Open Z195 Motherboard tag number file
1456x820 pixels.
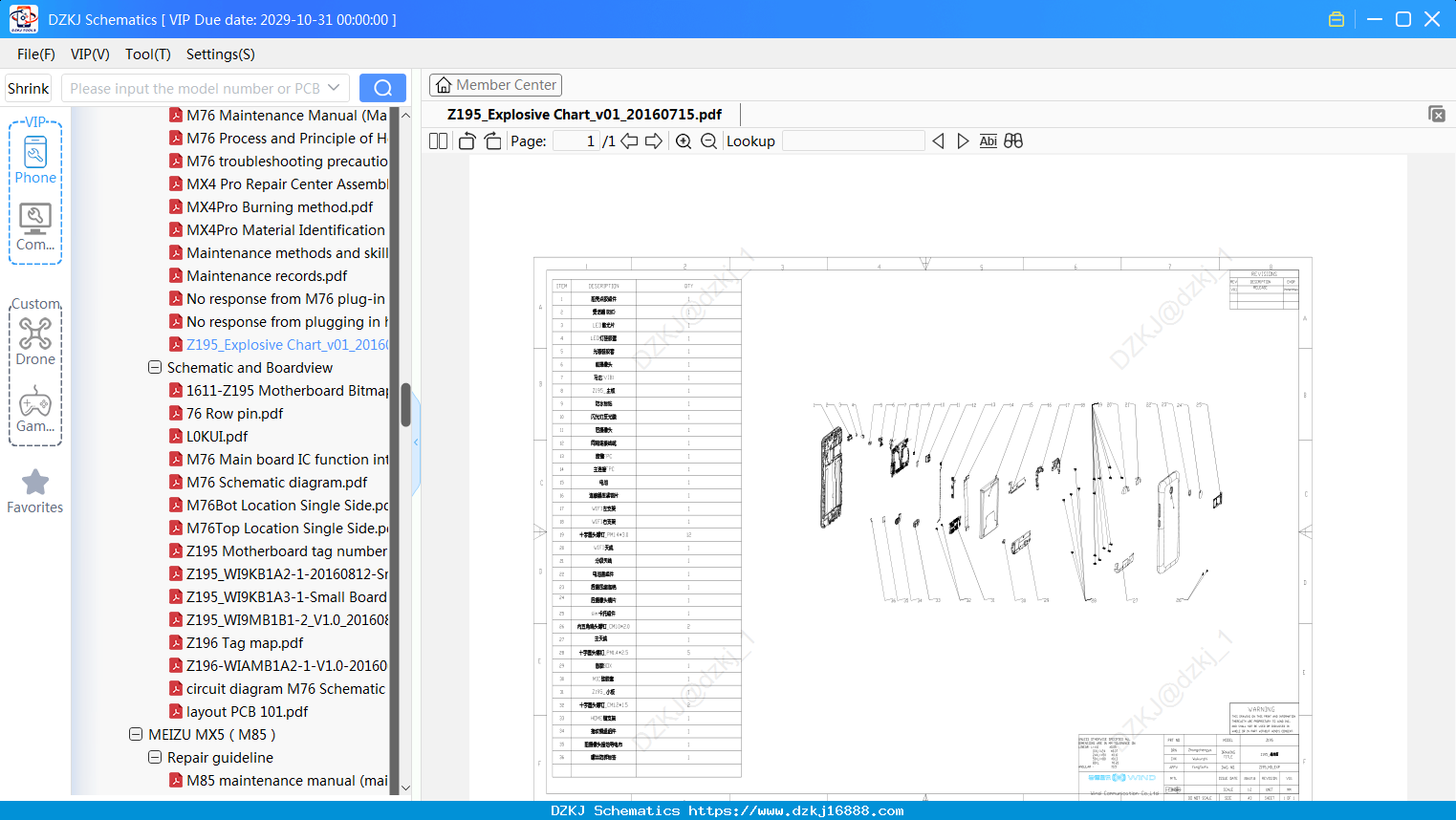tap(278, 551)
